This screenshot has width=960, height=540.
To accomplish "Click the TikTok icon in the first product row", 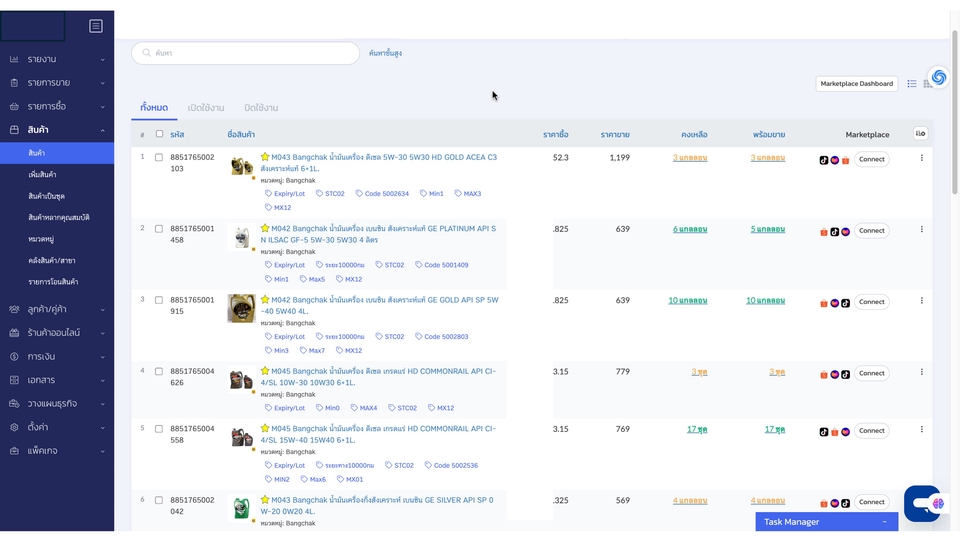I will (823, 160).
